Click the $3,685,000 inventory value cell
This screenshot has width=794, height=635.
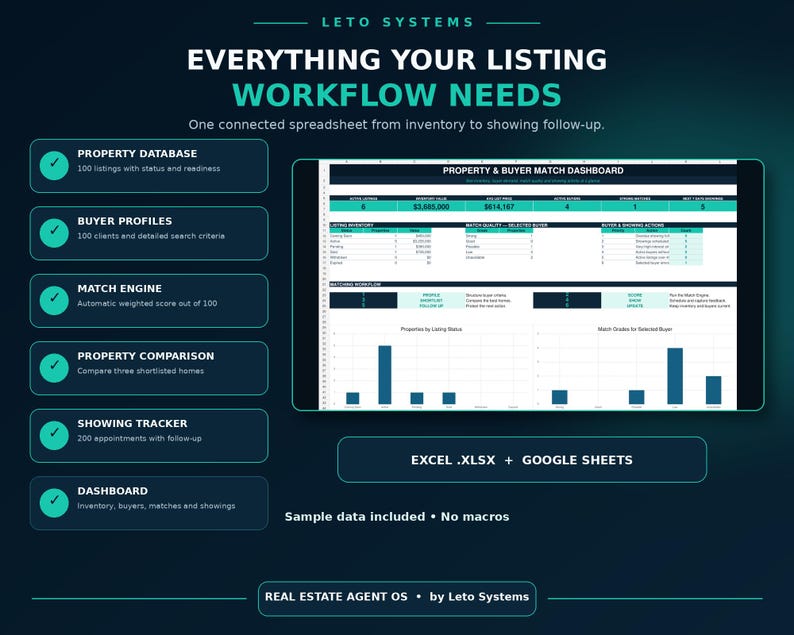(x=431, y=207)
